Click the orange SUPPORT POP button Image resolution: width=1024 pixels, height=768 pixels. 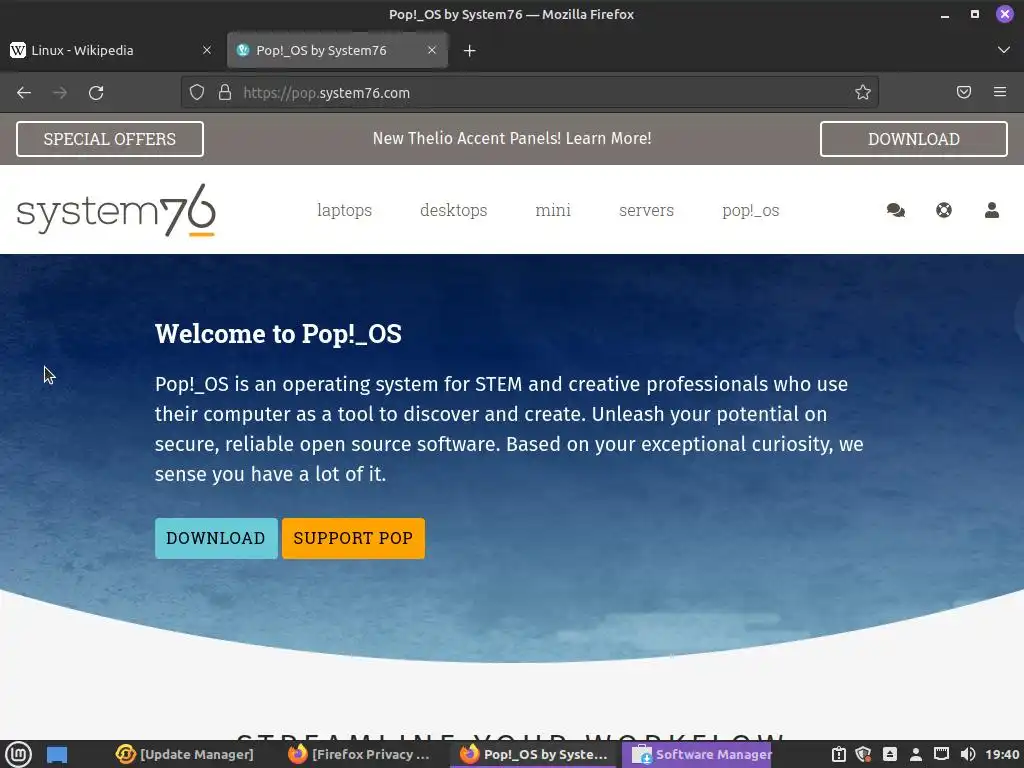pyautogui.click(x=353, y=538)
